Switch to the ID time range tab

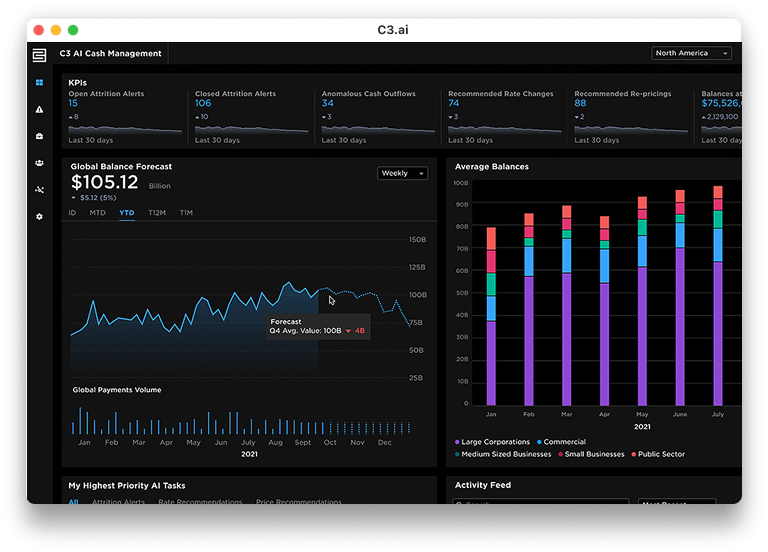pos(72,213)
